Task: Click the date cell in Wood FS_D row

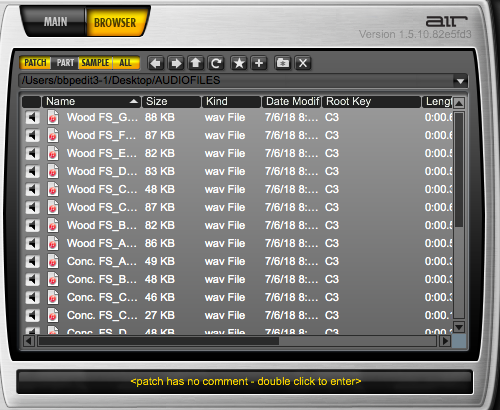Action: (x=291, y=171)
